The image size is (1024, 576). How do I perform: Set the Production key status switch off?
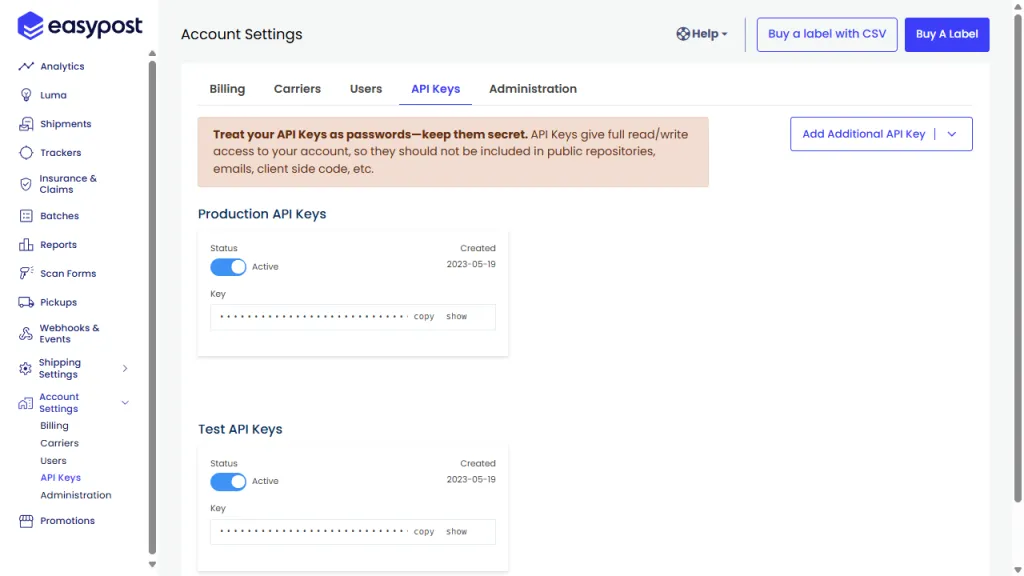pyautogui.click(x=228, y=267)
